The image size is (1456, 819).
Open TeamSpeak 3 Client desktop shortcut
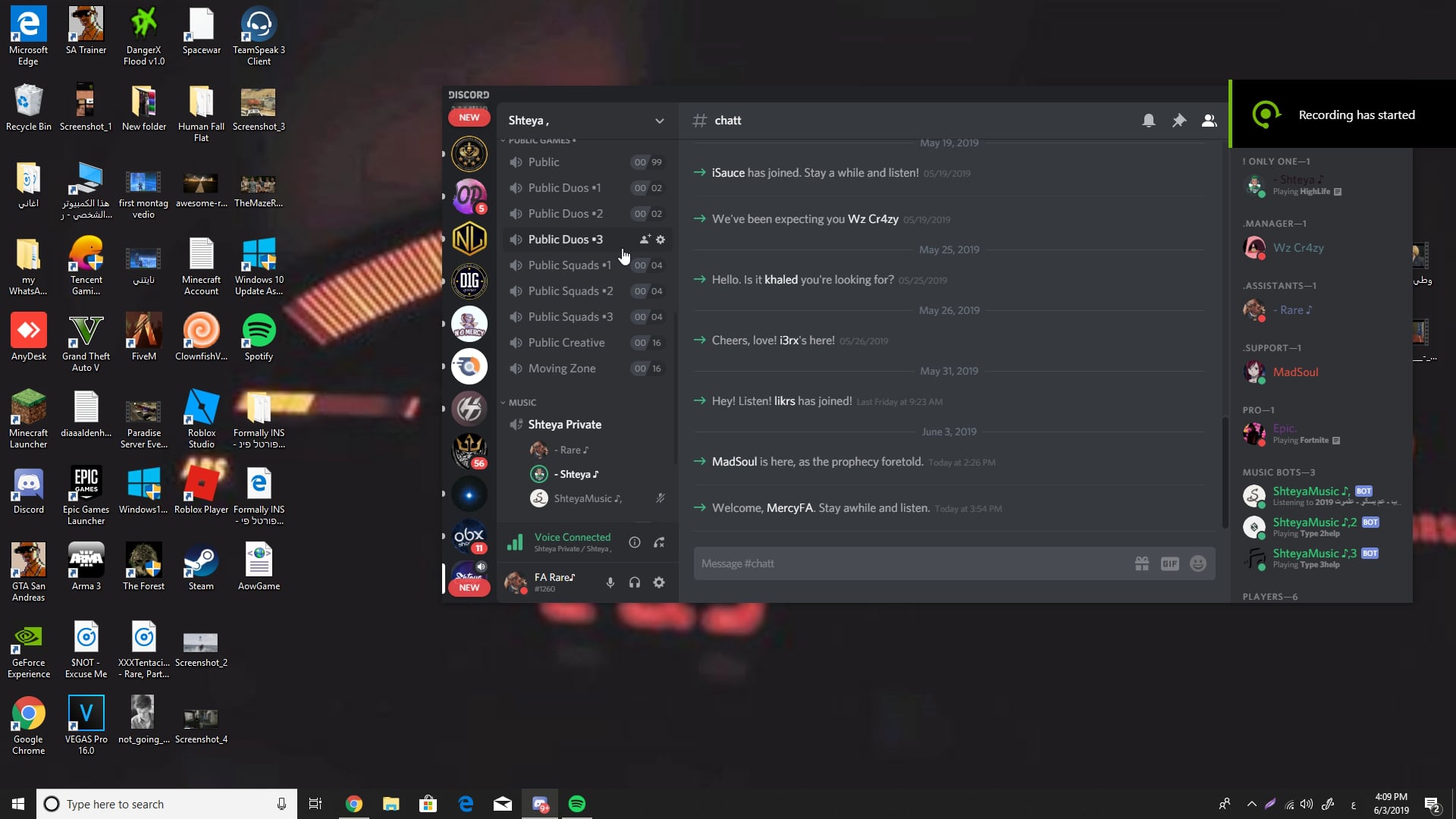[259, 36]
